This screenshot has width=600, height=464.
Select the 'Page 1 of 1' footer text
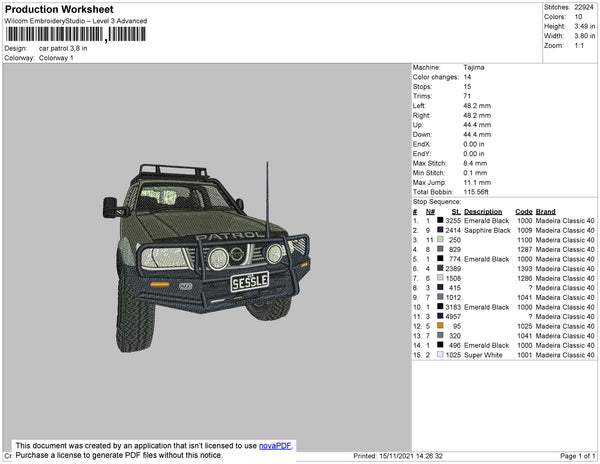tap(577, 456)
